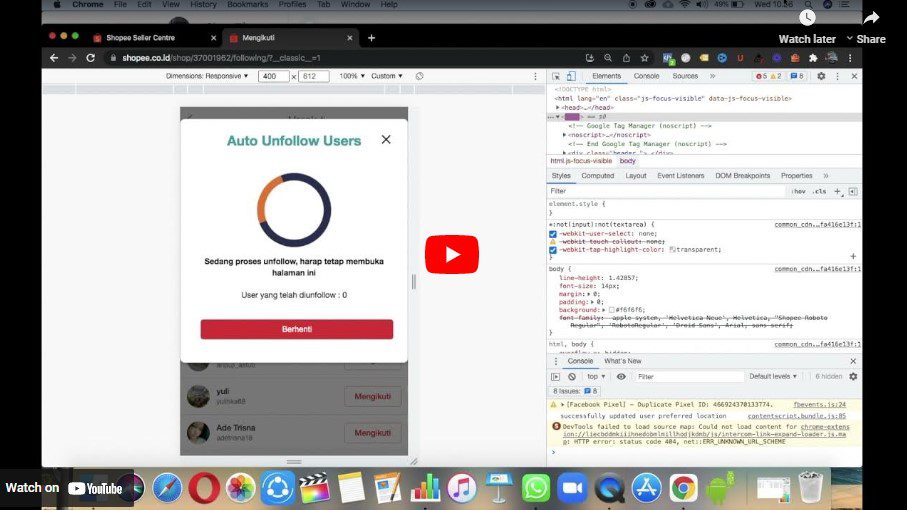Toggle live expression eye icon
Viewport: 907px width, 510px height.
(x=621, y=376)
